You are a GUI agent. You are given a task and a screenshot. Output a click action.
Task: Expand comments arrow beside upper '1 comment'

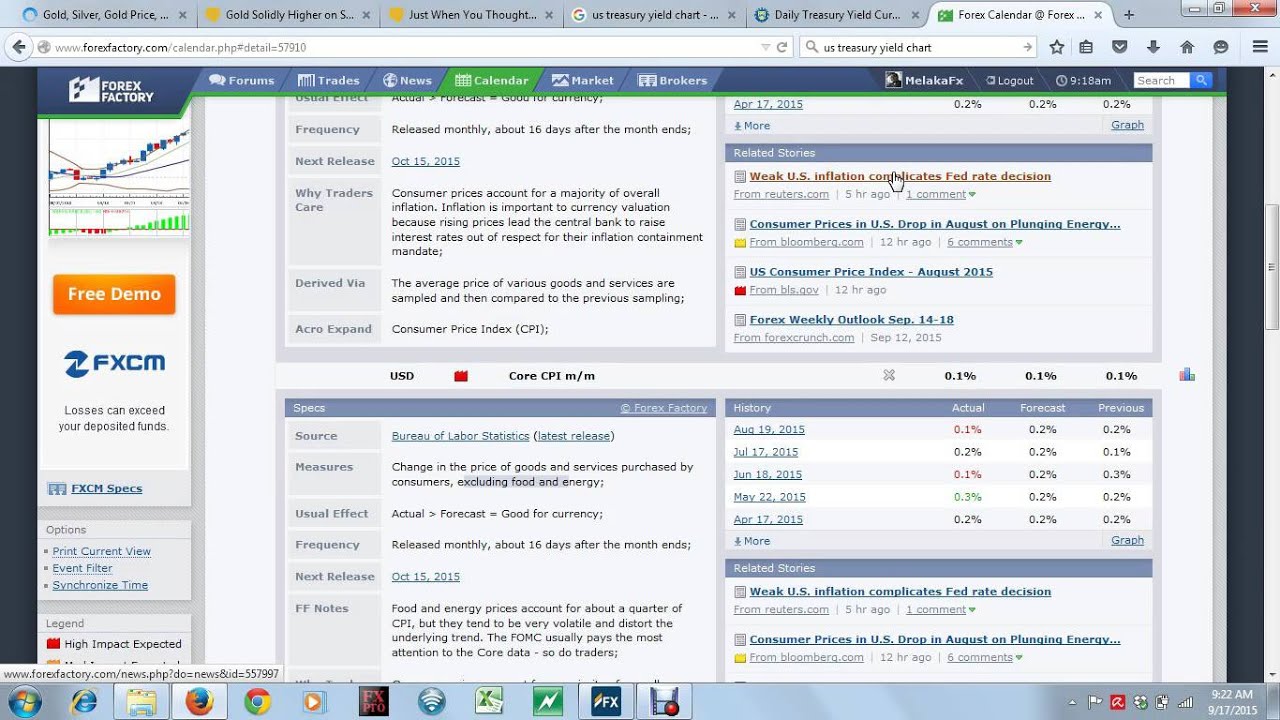tap(972, 194)
